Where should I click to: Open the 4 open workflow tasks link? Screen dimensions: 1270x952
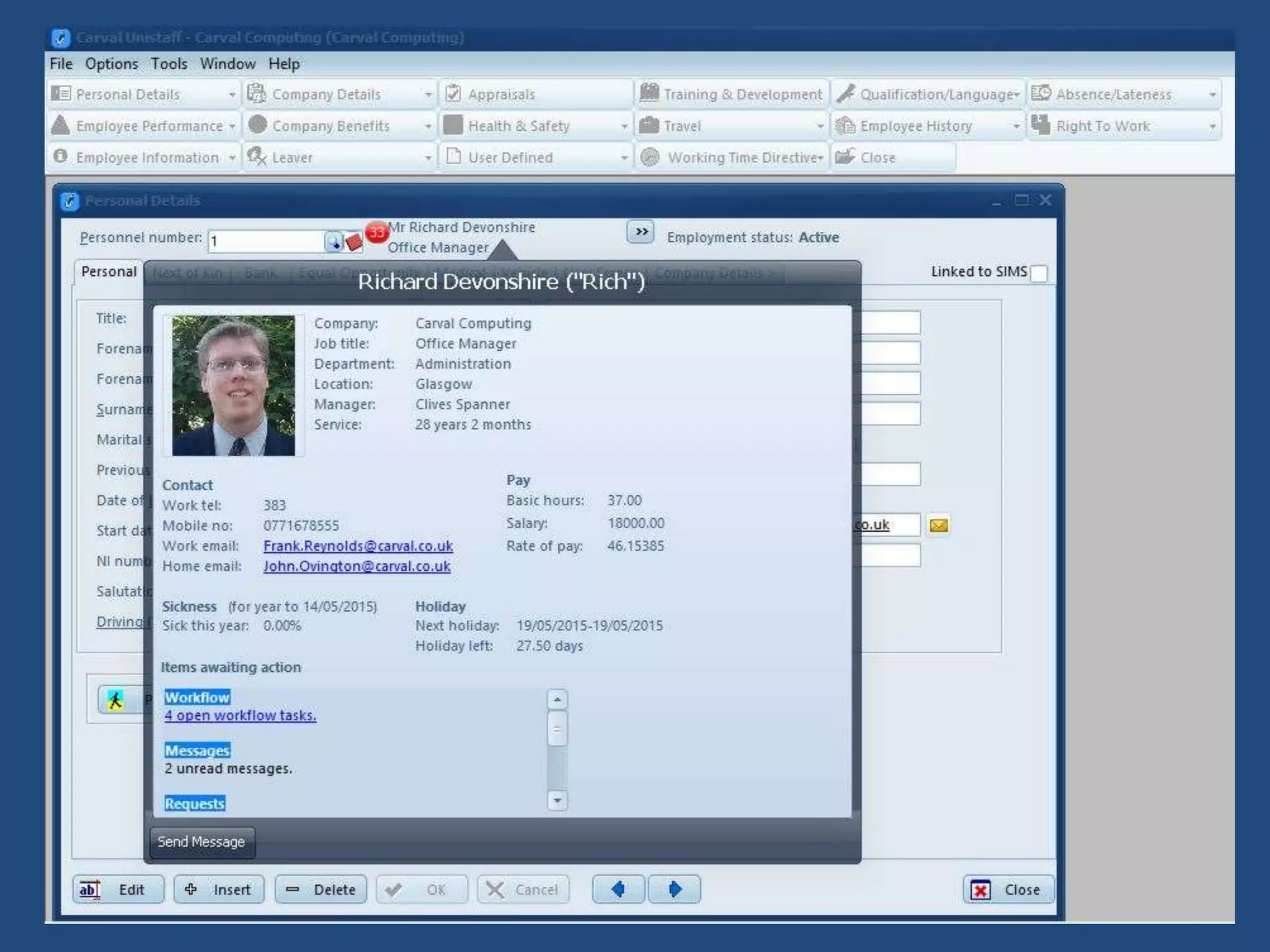point(240,715)
